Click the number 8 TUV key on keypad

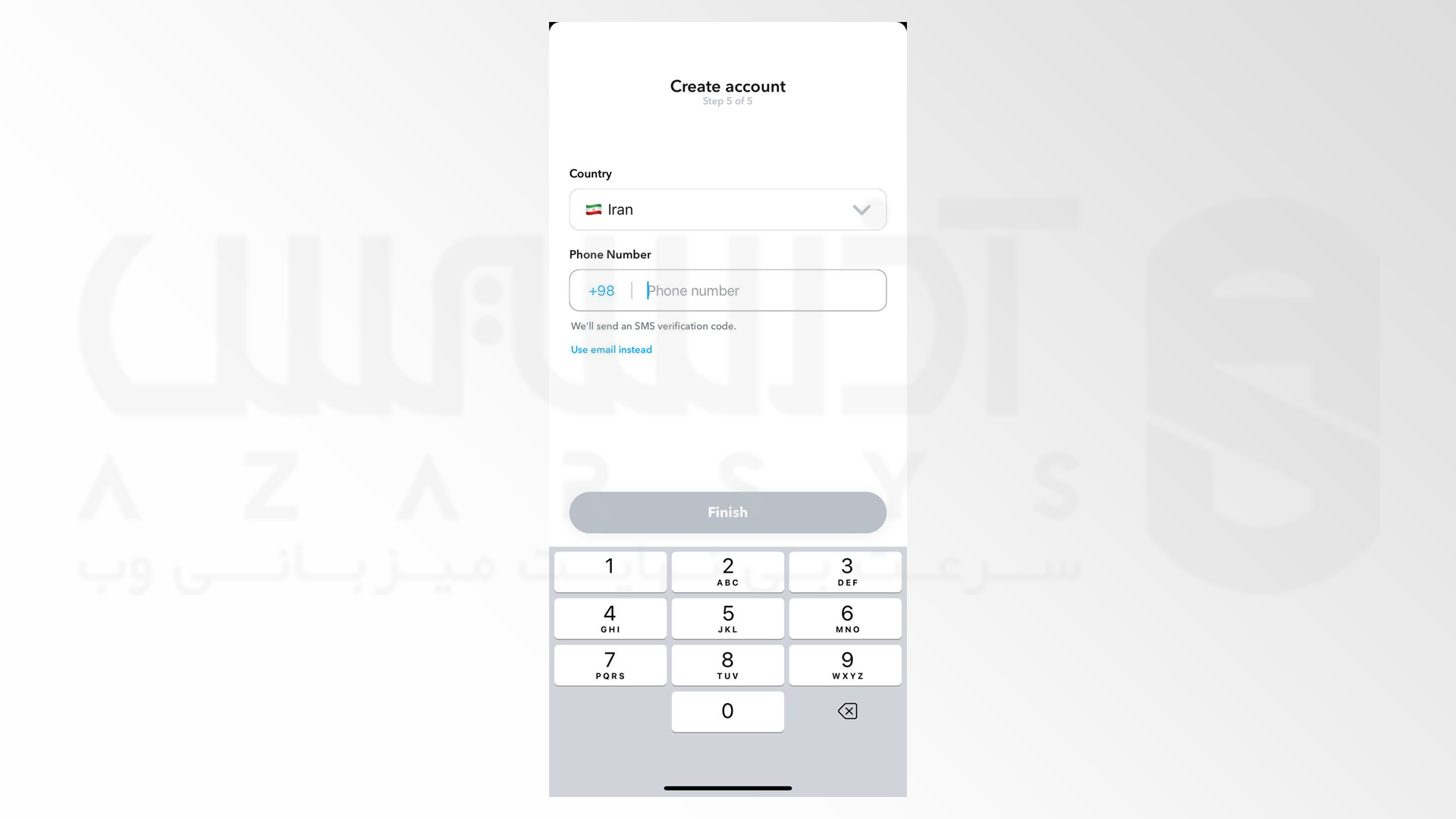[x=727, y=664]
